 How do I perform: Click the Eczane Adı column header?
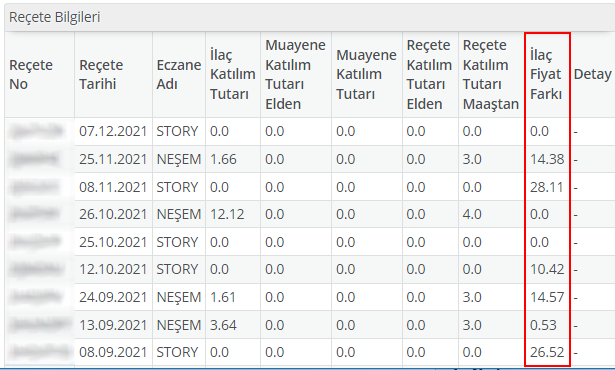click(179, 75)
